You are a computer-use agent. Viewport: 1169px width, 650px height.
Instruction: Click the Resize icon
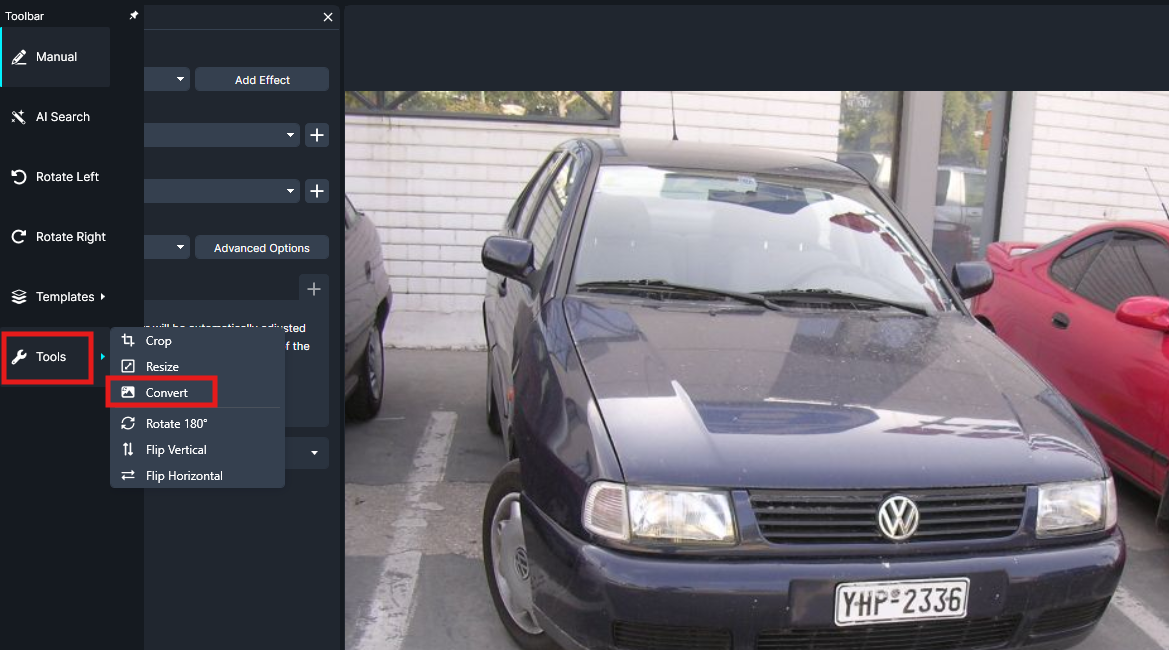pyautogui.click(x=128, y=367)
